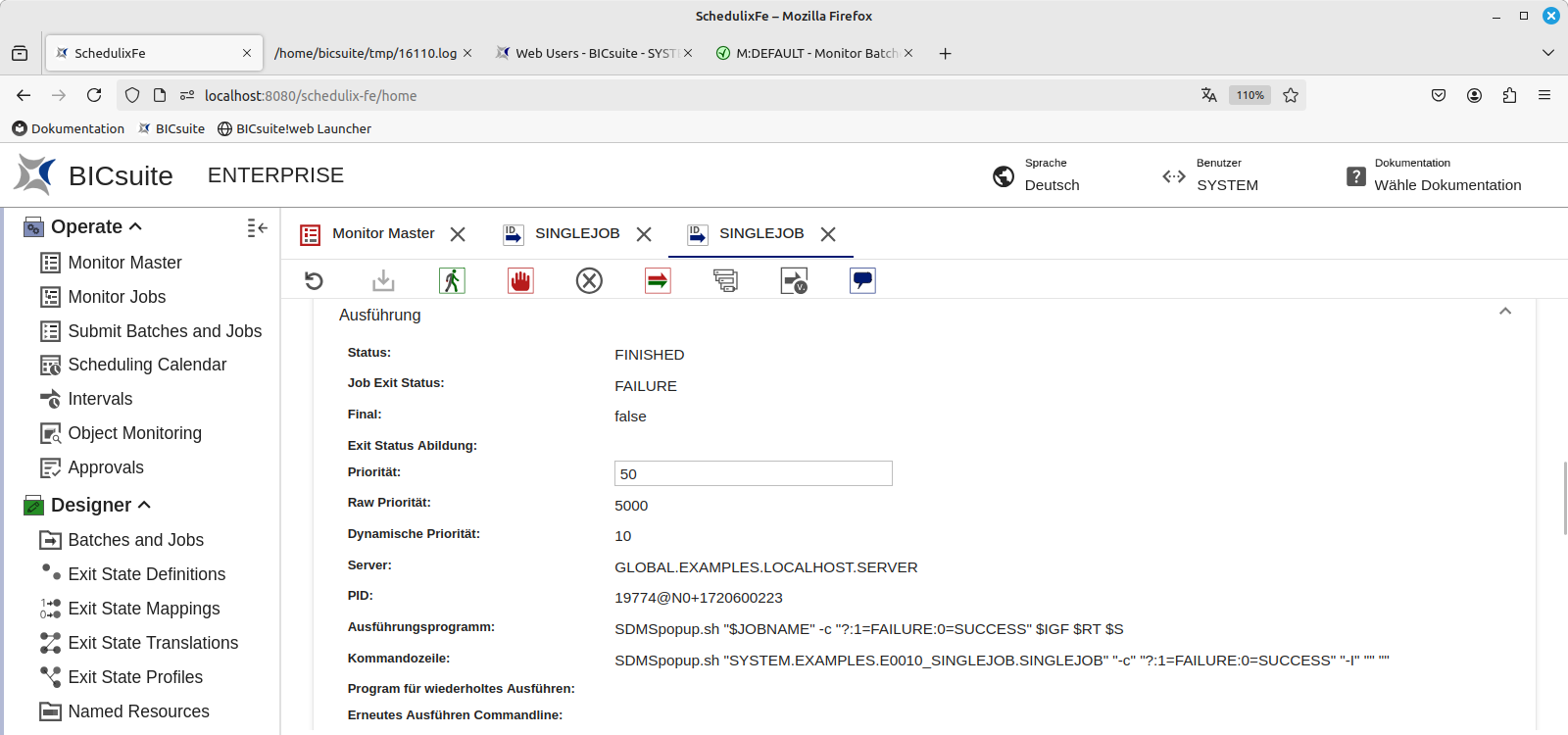The height and width of the screenshot is (735, 1568).
Task: Open the Sprache language selector
Action: pyautogui.click(x=1037, y=175)
